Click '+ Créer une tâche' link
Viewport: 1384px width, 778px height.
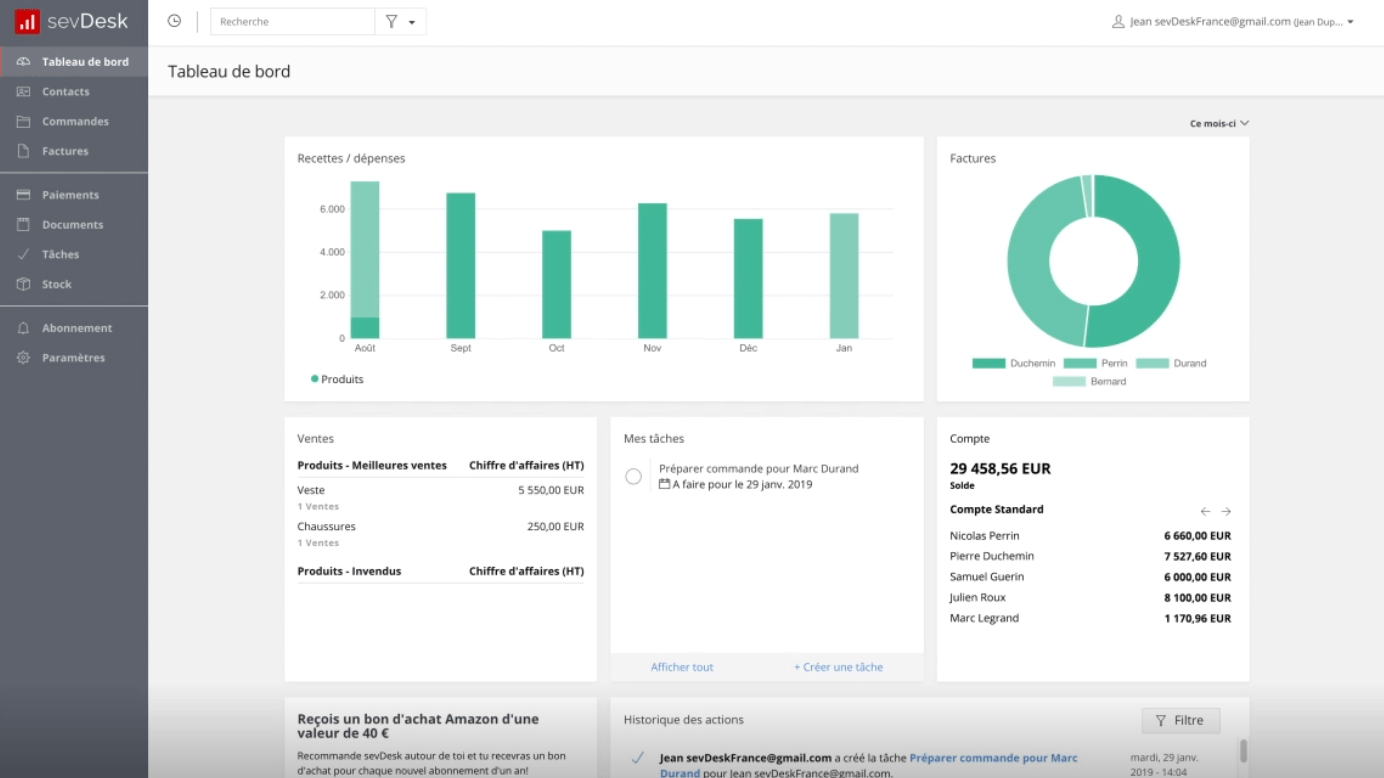838,667
